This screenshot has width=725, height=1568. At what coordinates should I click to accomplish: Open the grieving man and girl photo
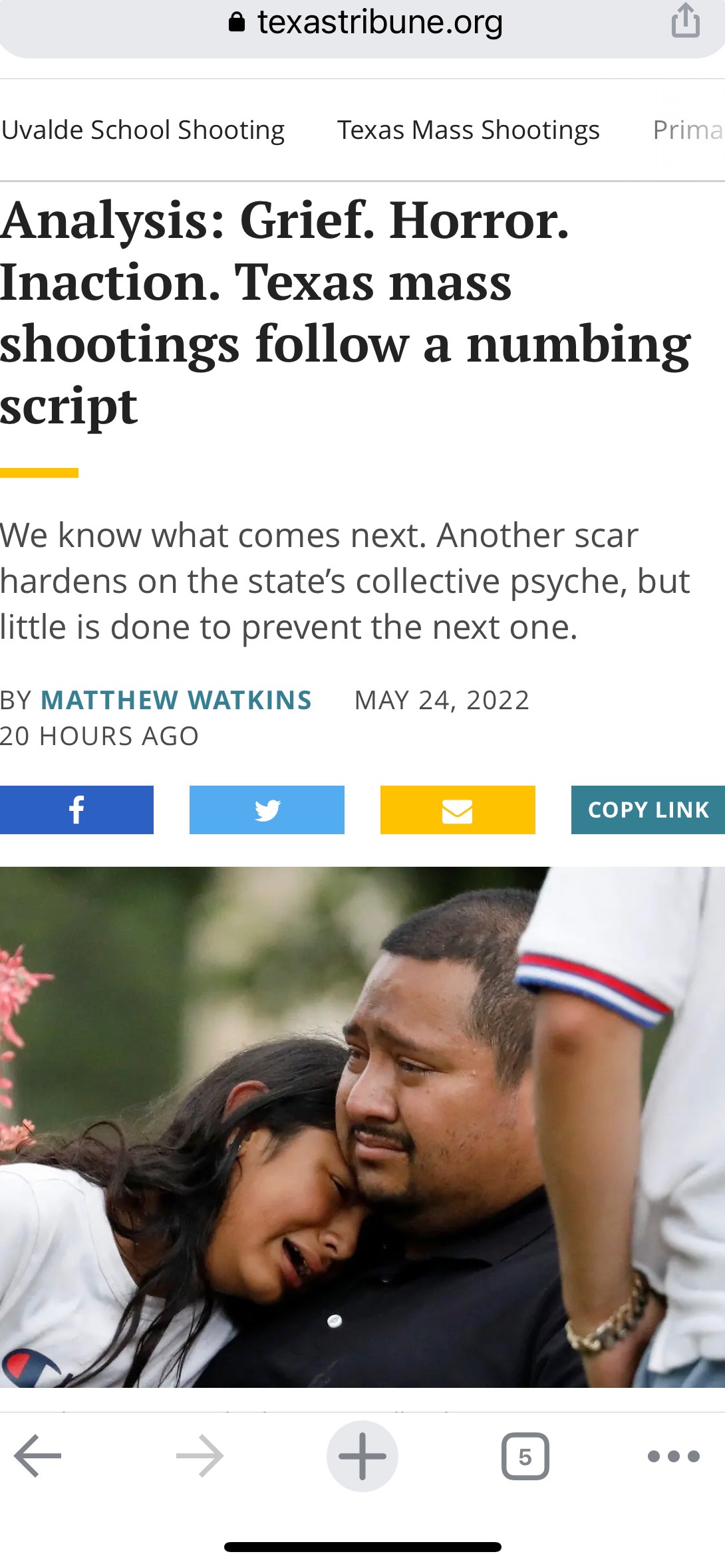362,1127
